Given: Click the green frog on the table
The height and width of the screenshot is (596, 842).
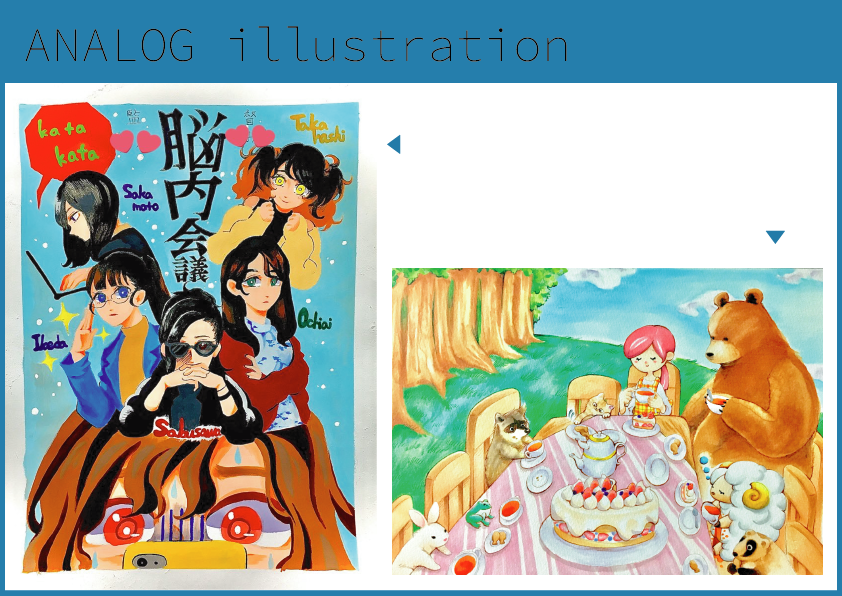Looking at the screenshot, I should pos(479,513).
